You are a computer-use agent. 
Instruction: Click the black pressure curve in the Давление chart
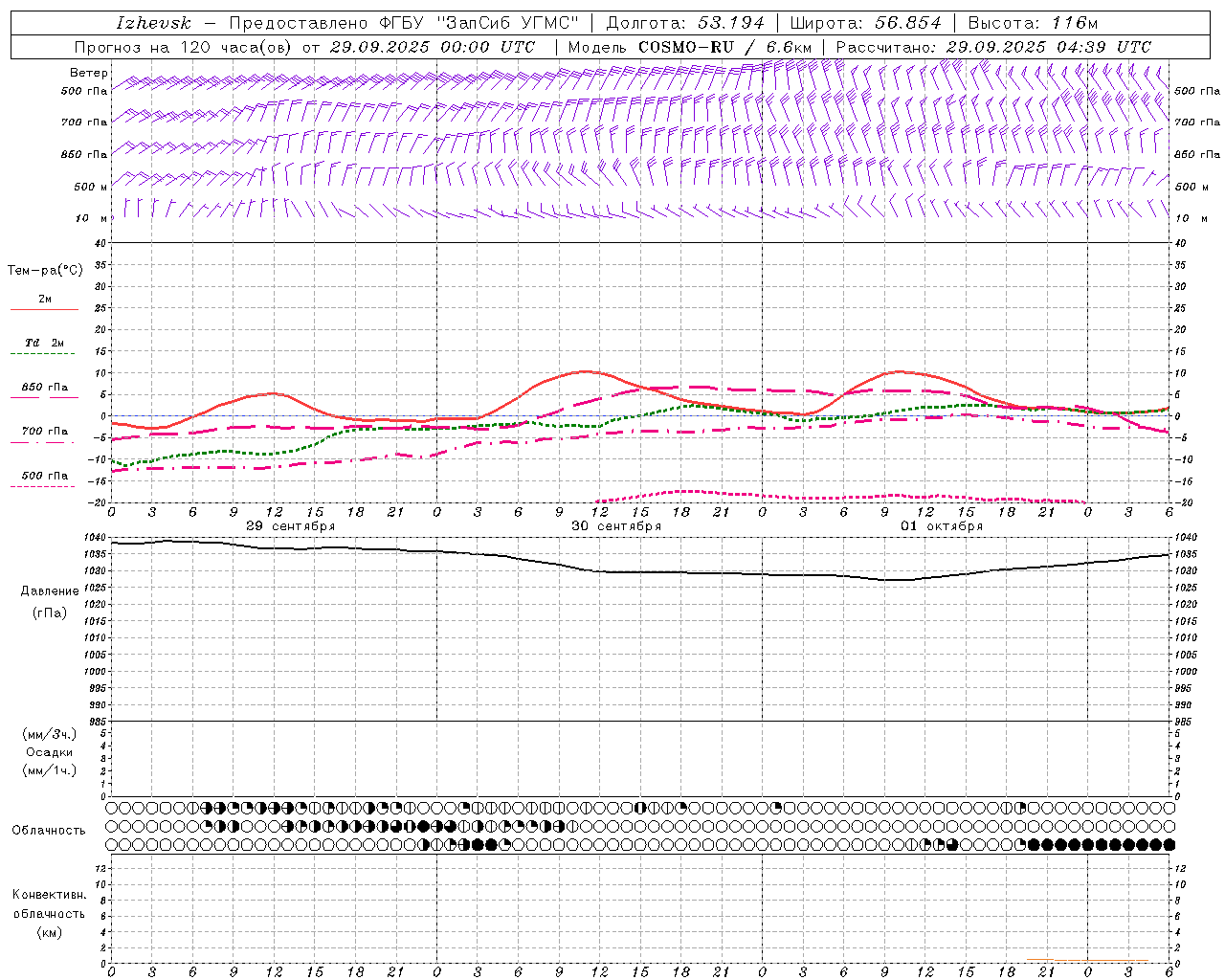click(x=639, y=572)
